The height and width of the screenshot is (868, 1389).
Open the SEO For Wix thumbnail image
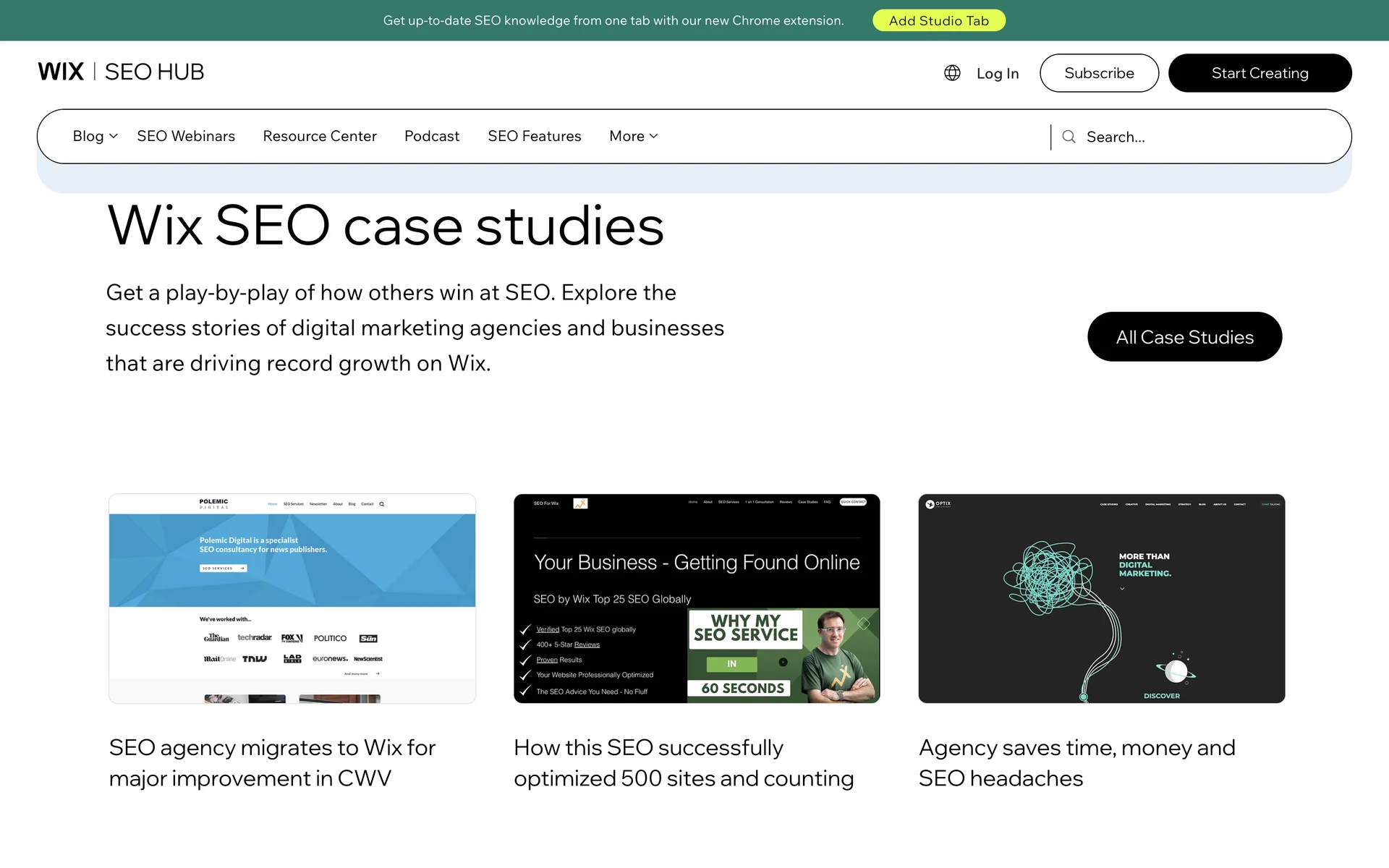click(x=697, y=598)
